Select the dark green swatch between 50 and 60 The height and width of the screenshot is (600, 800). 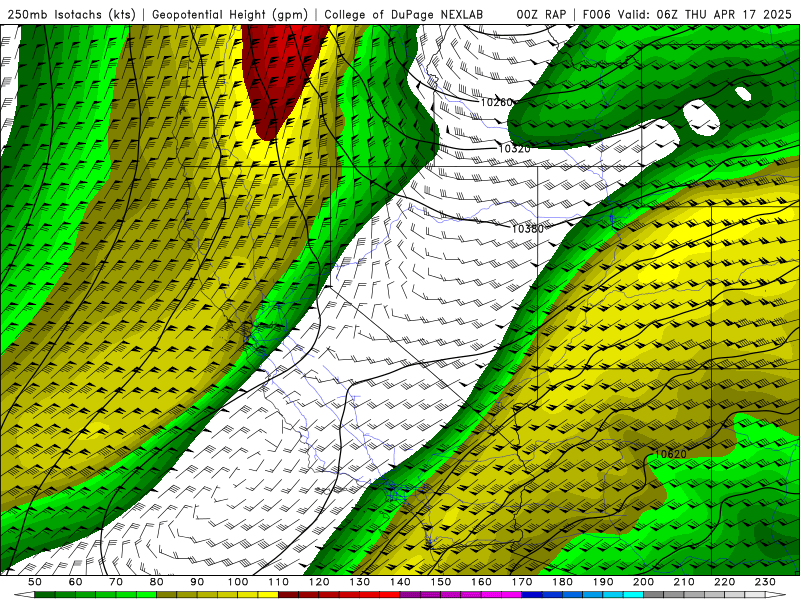(x=45, y=595)
